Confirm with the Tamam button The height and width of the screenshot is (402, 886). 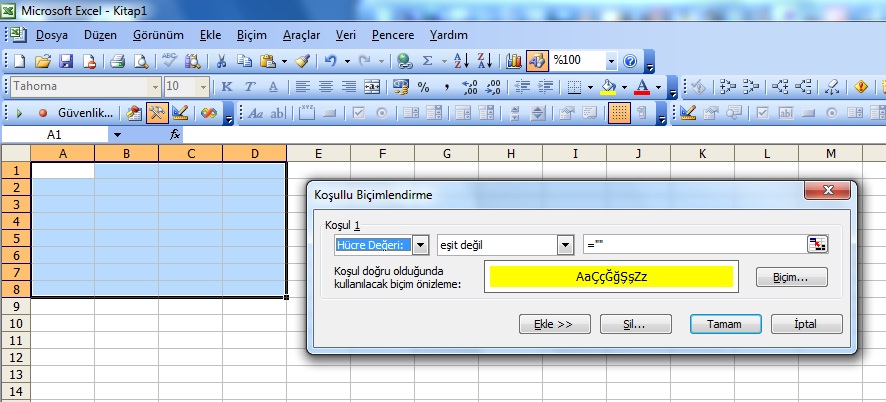click(x=726, y=324)
